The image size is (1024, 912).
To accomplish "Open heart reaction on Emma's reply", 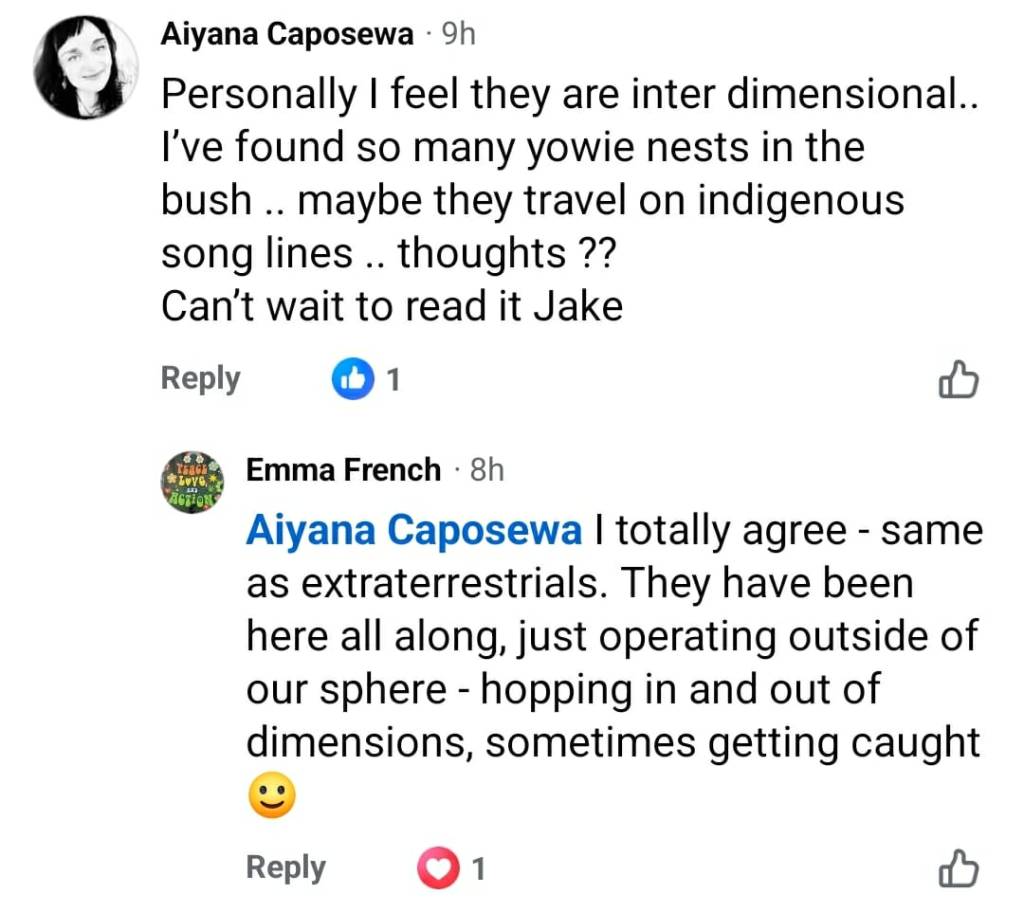I will click(x=435, y=868).
